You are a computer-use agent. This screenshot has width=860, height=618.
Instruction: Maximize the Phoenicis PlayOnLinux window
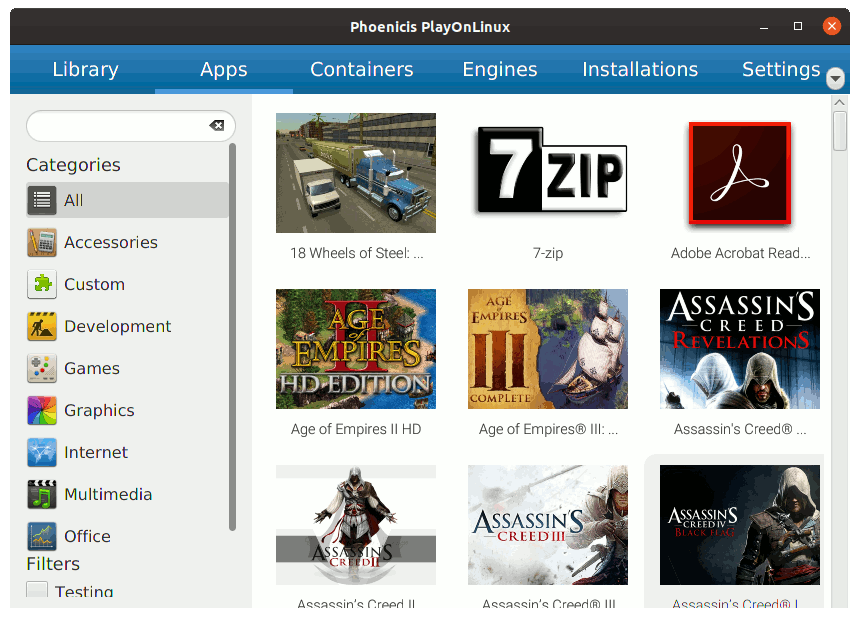point(798,26)
